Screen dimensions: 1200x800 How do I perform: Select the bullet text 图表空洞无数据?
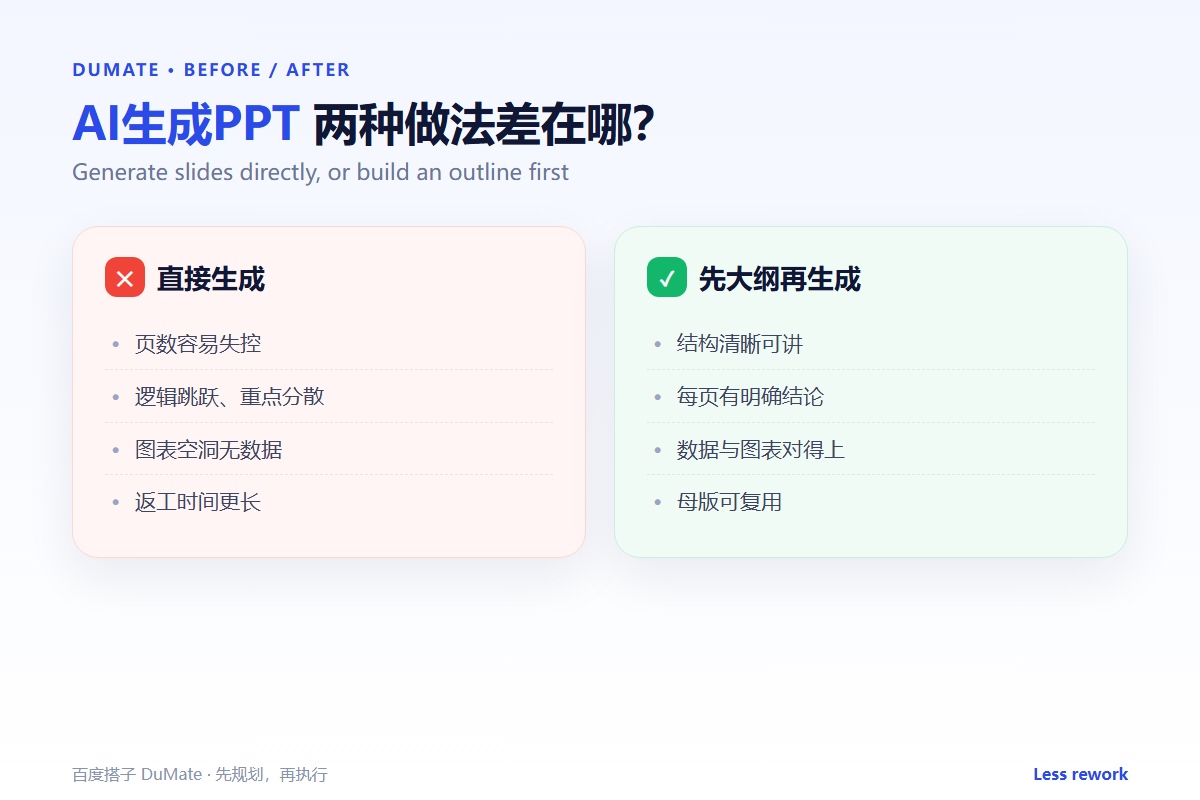[209, 449]
